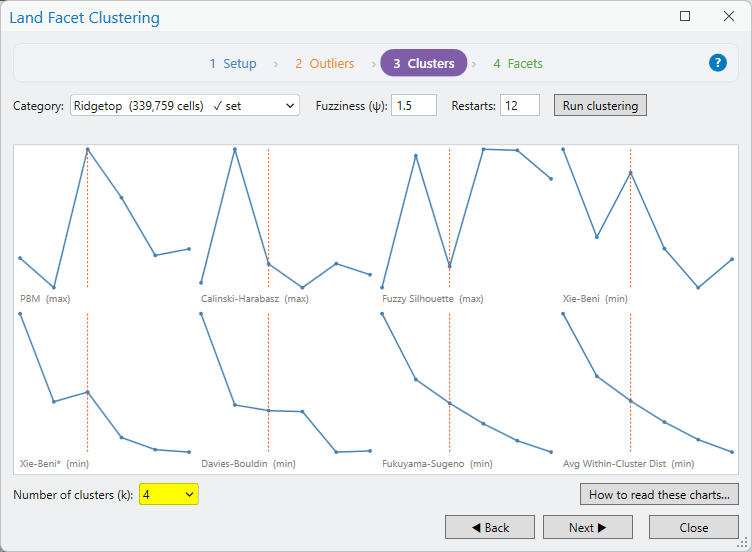
Task: Click the Land Facet Clustering title text
Action: coord(84,18)
